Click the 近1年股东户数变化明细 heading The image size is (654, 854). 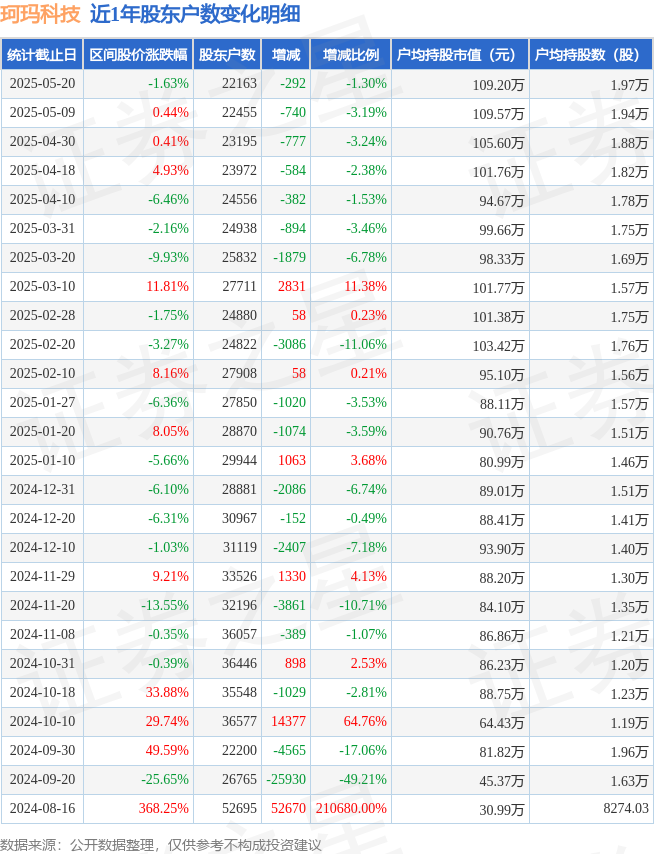click(195, 15)
